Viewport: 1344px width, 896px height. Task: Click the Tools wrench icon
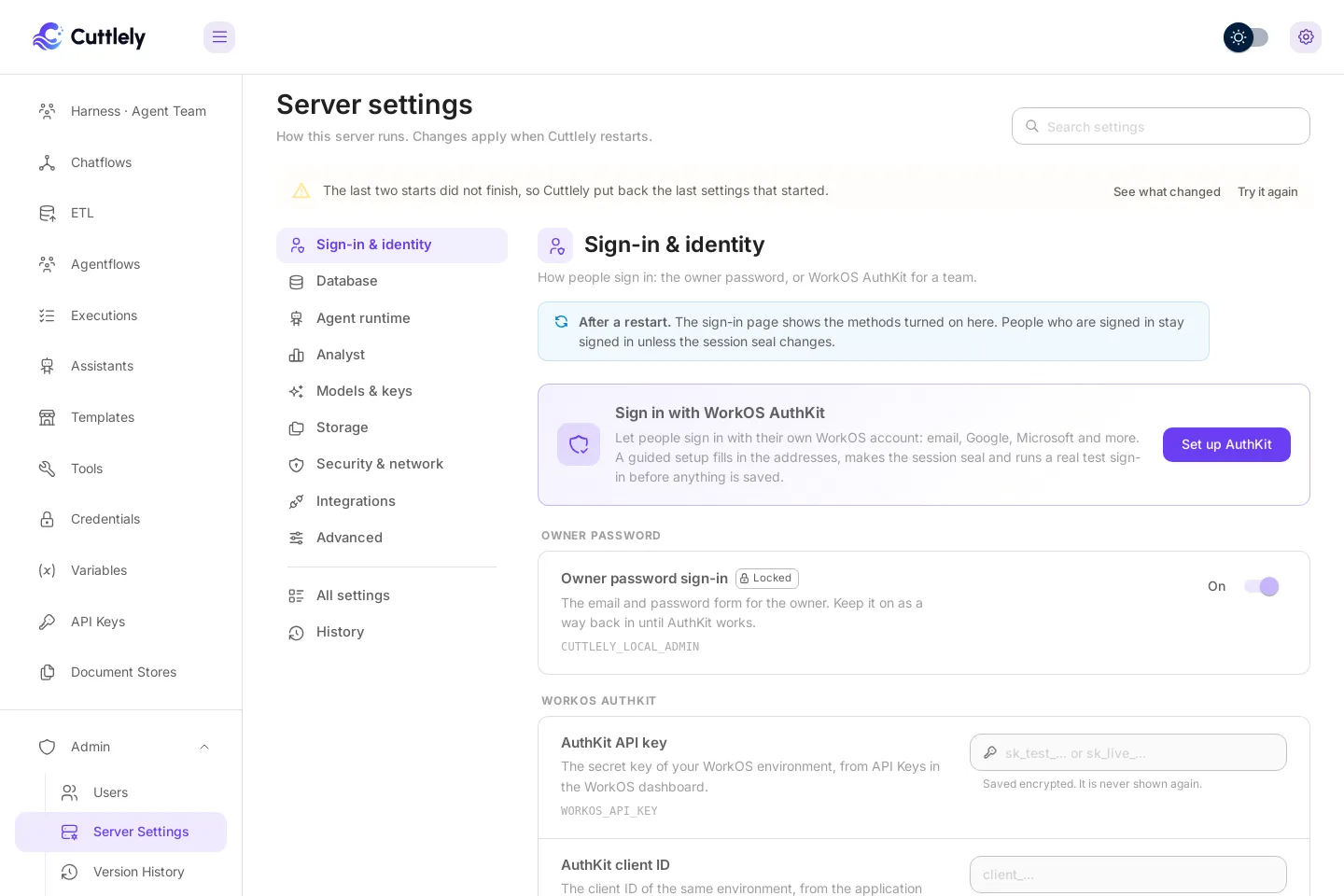click(x=47, y=469)
